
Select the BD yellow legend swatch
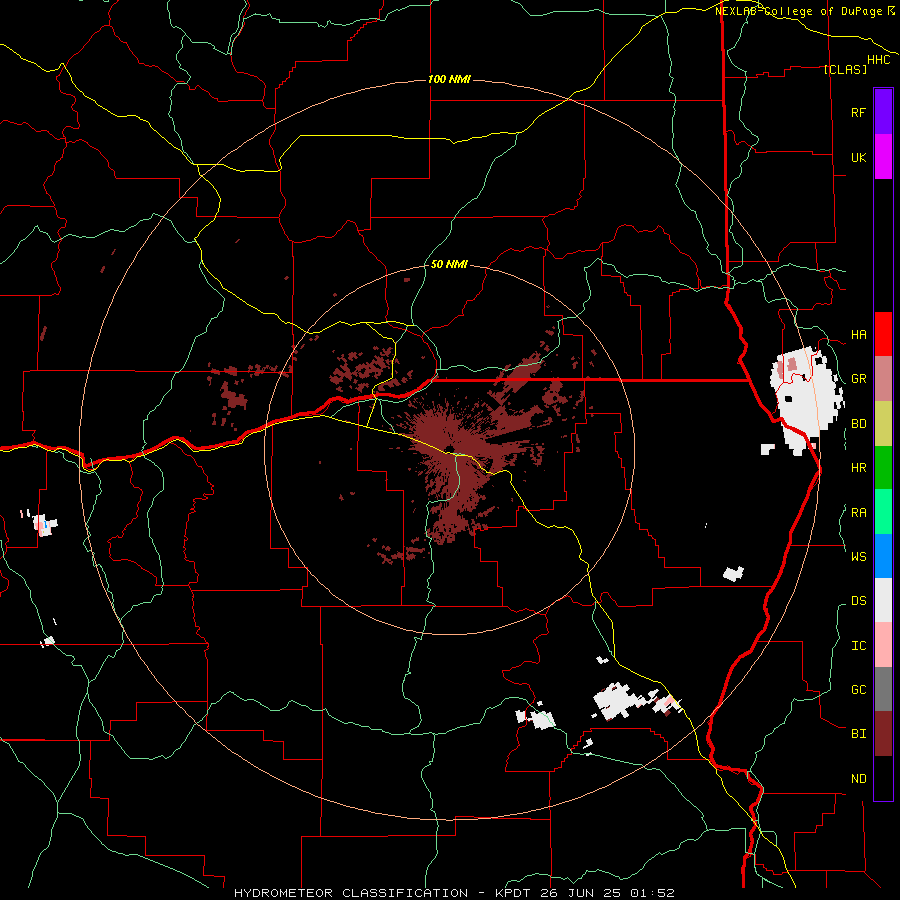pos(883,423)
